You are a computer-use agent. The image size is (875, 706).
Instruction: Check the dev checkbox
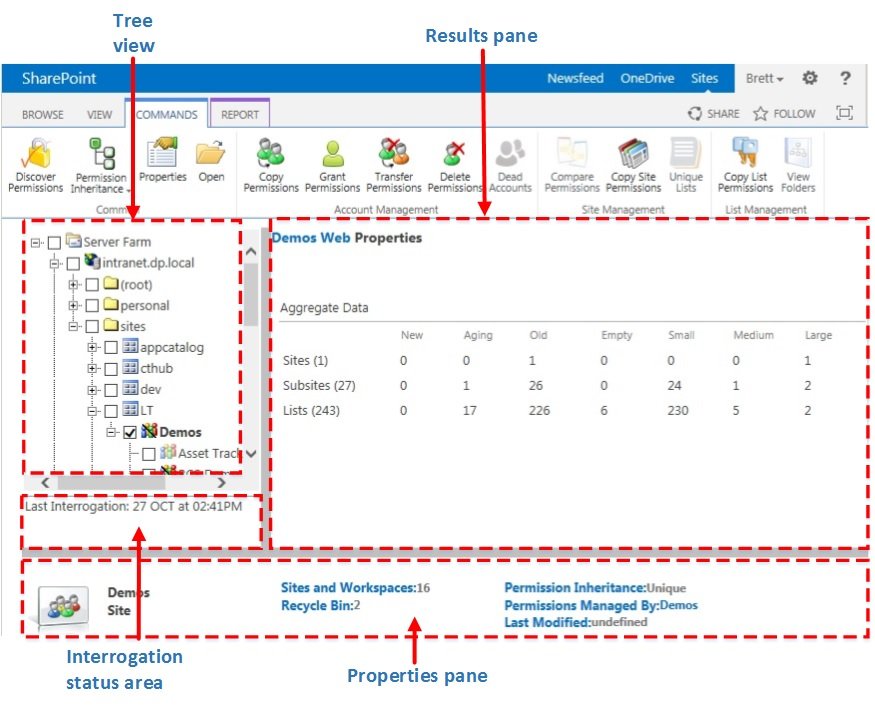[x=111, y=390]
